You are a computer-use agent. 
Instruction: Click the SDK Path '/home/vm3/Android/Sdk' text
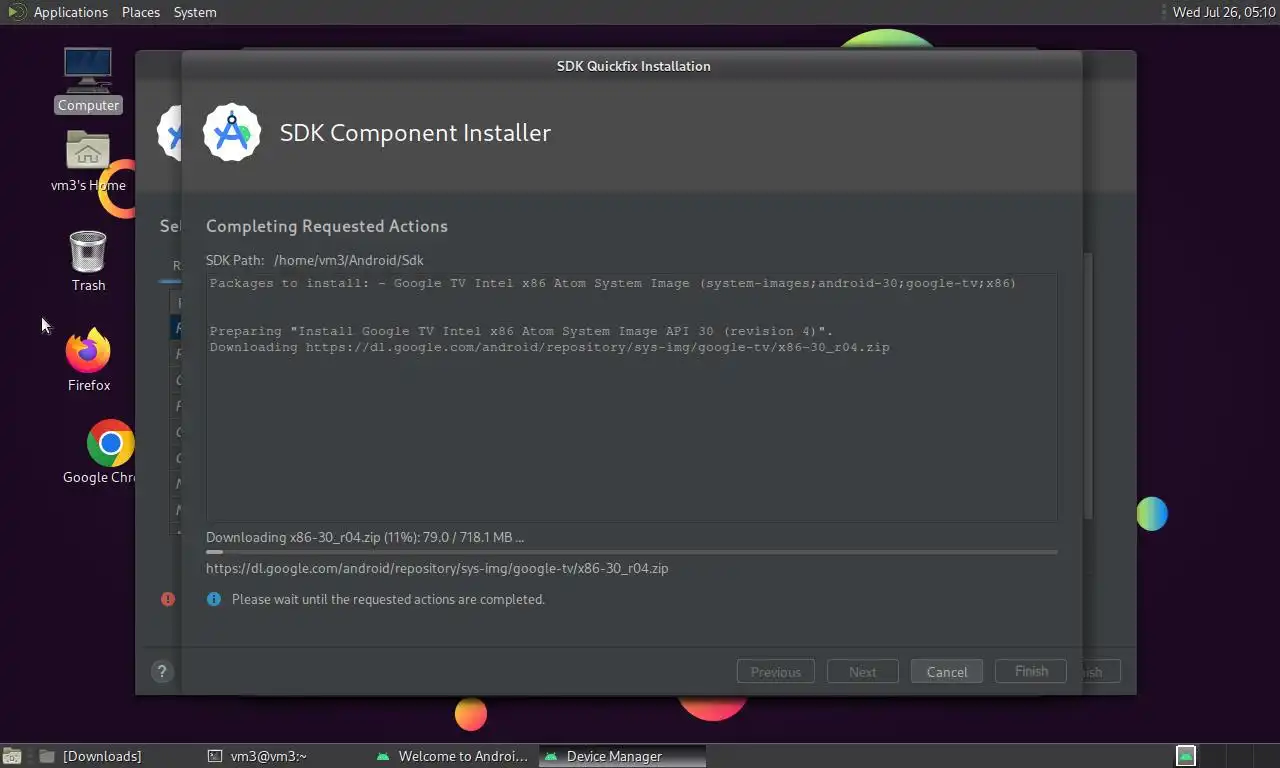click(349, 260)
